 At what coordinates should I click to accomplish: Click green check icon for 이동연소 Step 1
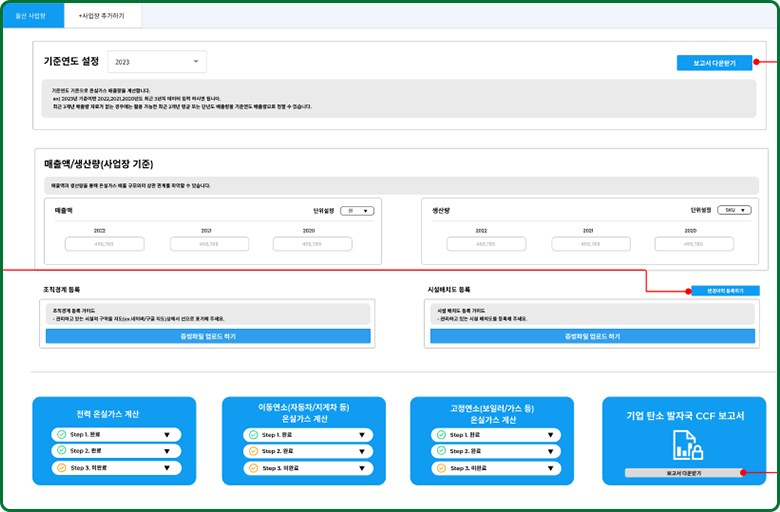(252, 435)
